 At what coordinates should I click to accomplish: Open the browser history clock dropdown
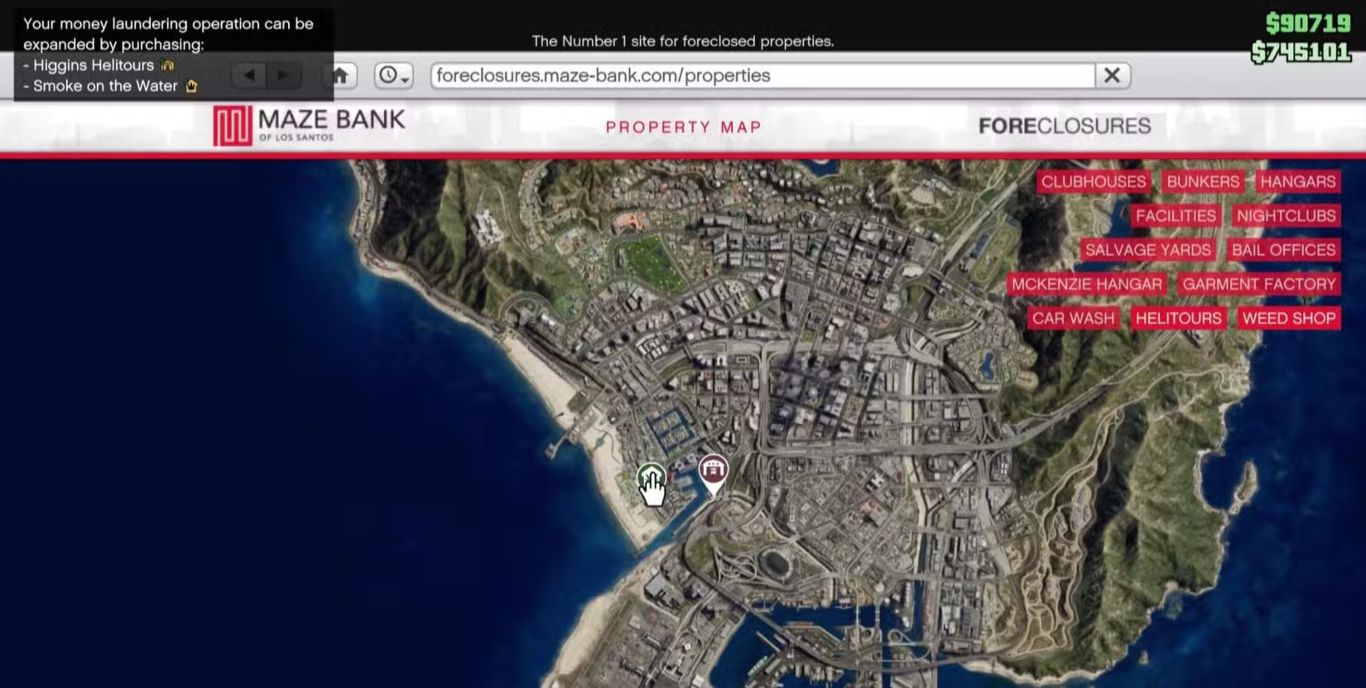(x=393, y=75)
